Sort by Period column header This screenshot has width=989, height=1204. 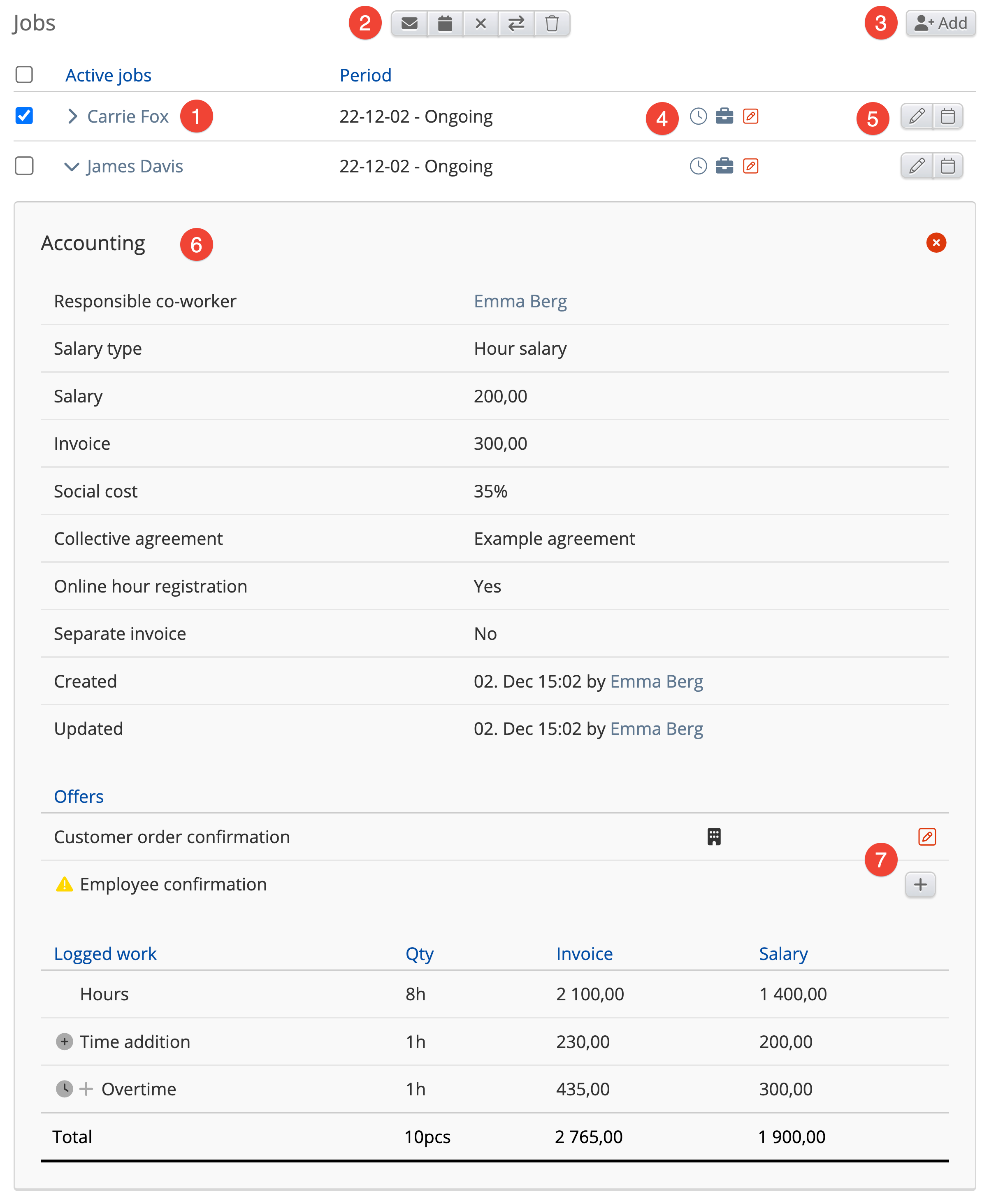(365, 75)
